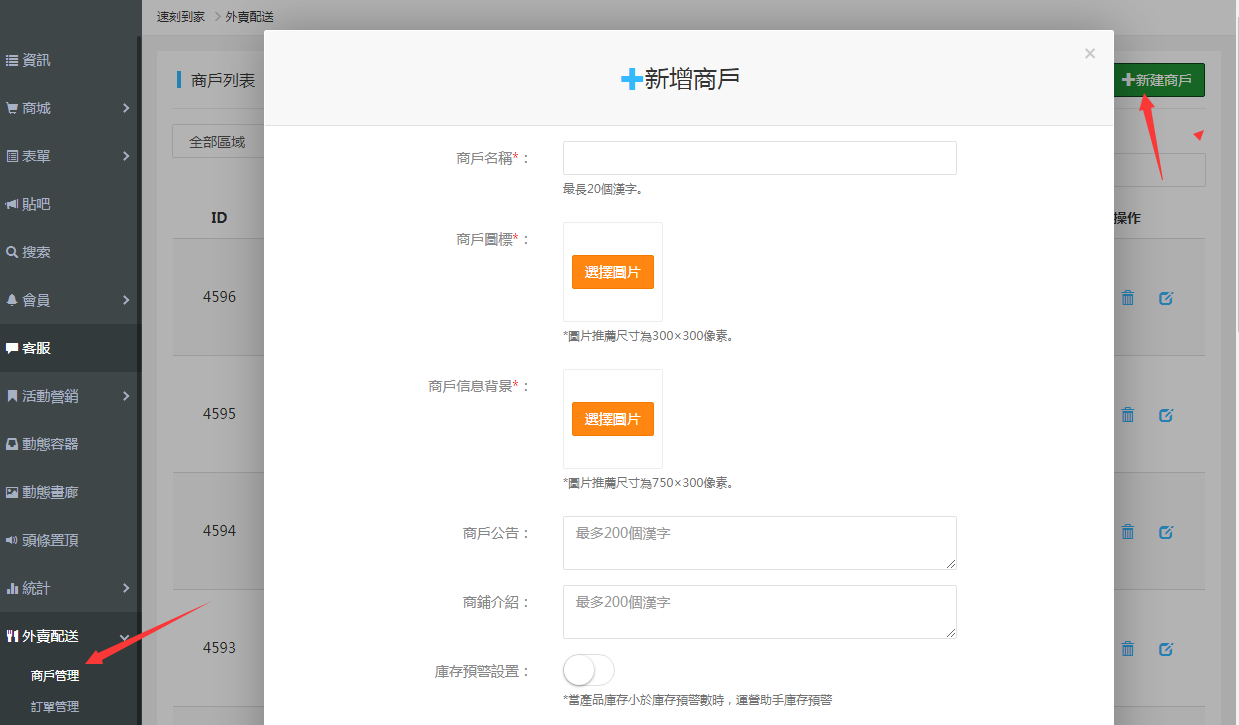This screenshot has height=725, width=1239.
Task: Expand the 會員 menu chevron
Action: (x=126, y=300)
